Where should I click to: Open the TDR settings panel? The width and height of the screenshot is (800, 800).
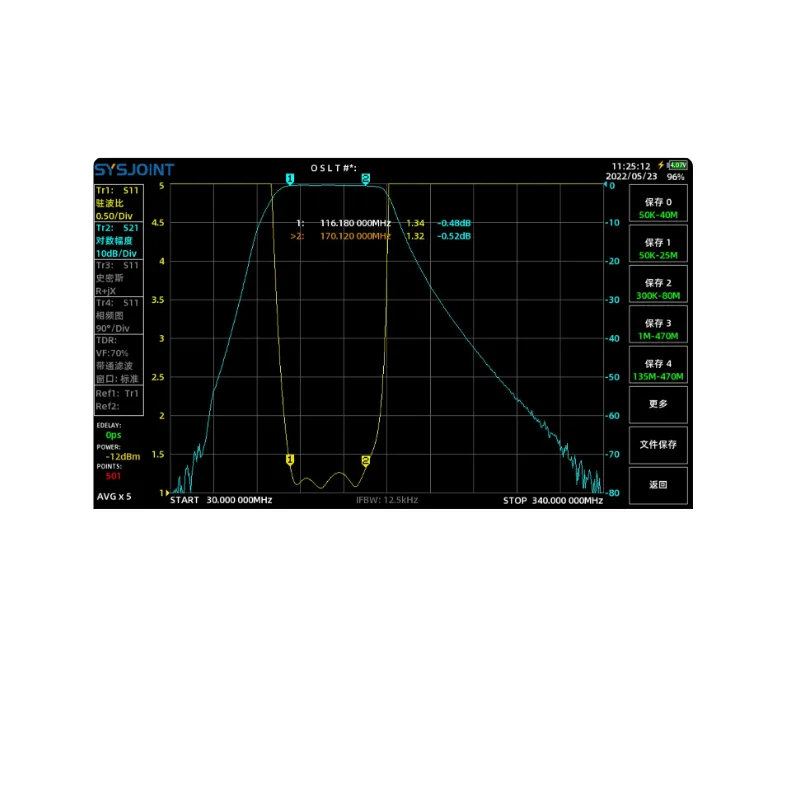[x=118, y=360]
